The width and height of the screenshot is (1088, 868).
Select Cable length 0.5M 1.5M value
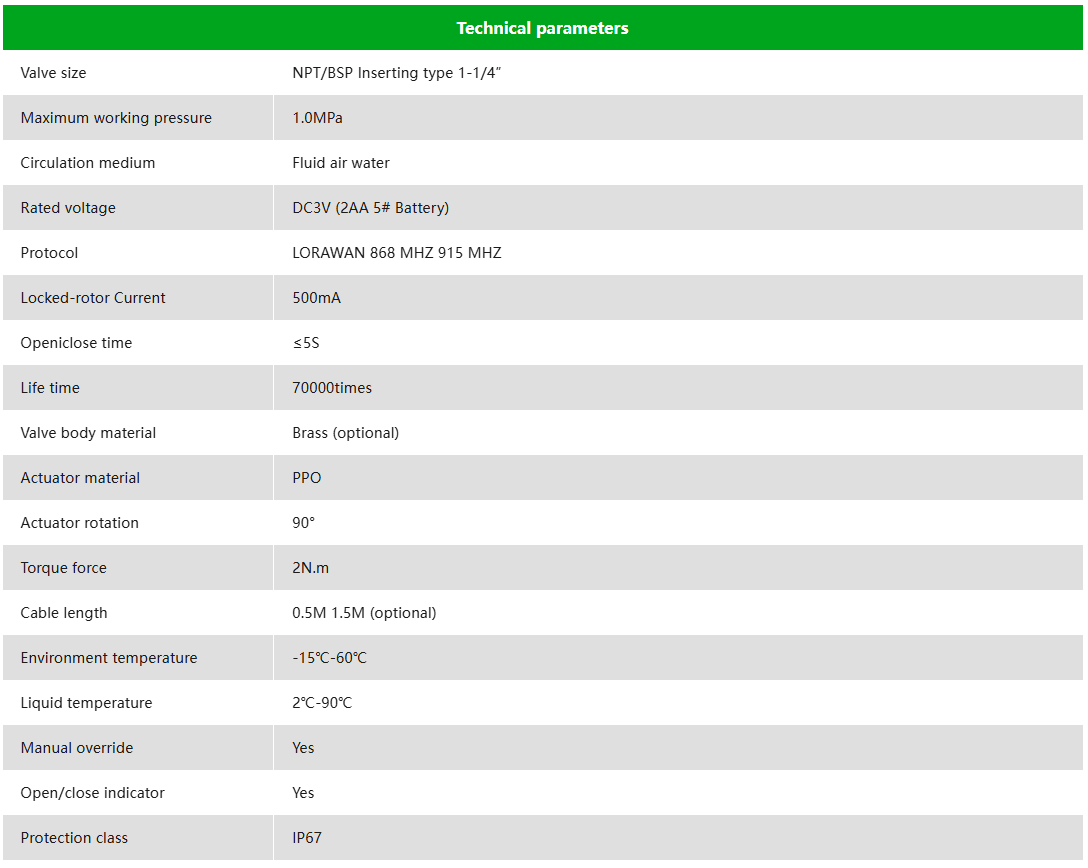pos(364,613)
